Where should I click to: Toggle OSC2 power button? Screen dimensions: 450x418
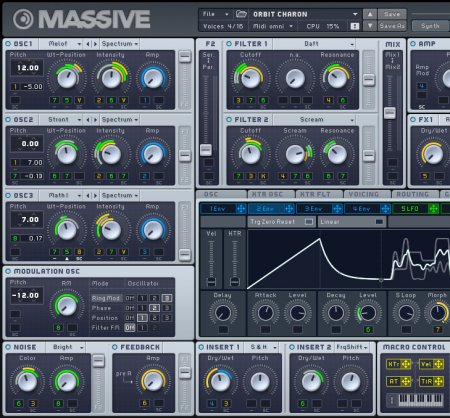[8, 119]
